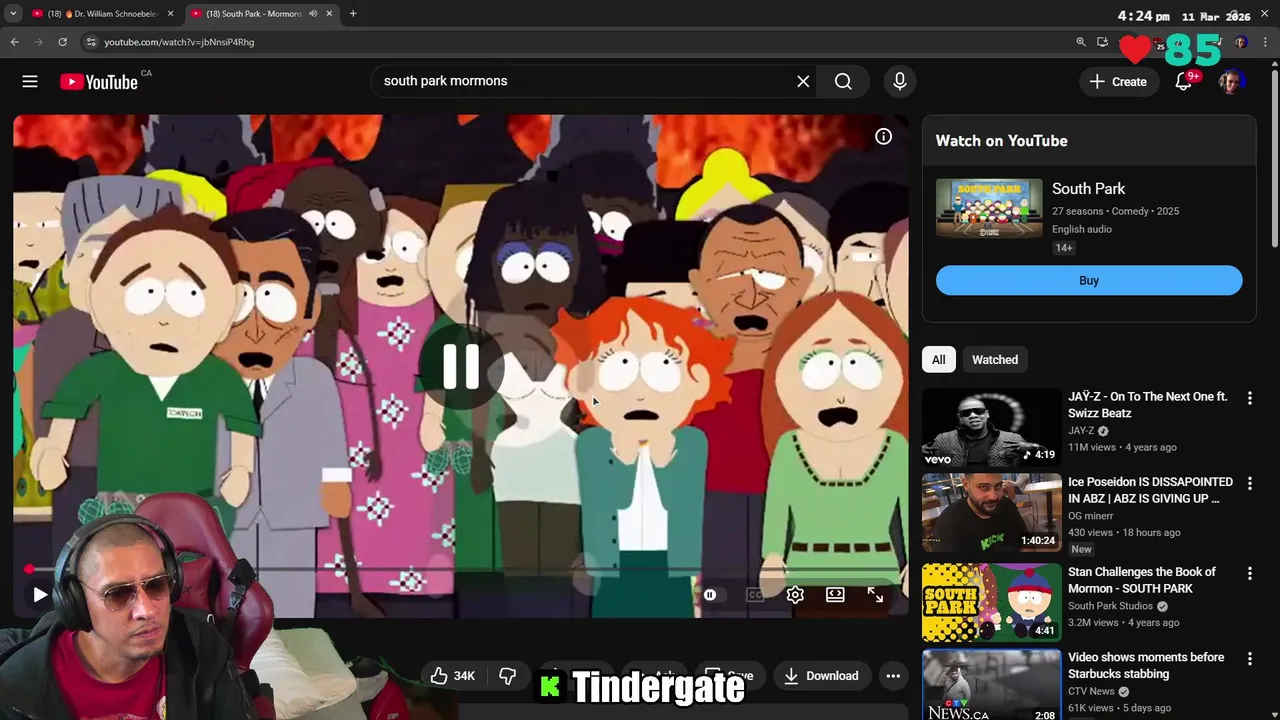This screenshot has width=1280, height=720.
Task: Open Stan Challenges the Book of Mormon thumbnail
Action: [991, 603]
